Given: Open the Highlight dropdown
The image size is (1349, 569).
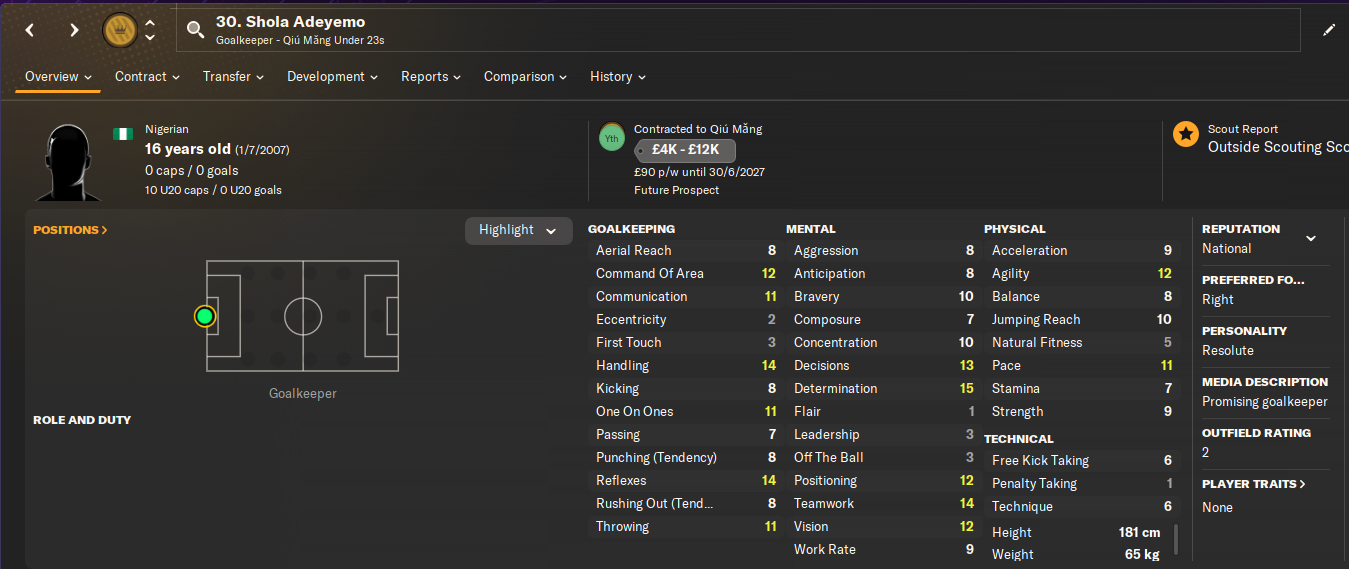Looking at the screenshot, I should tap(518, 230).
